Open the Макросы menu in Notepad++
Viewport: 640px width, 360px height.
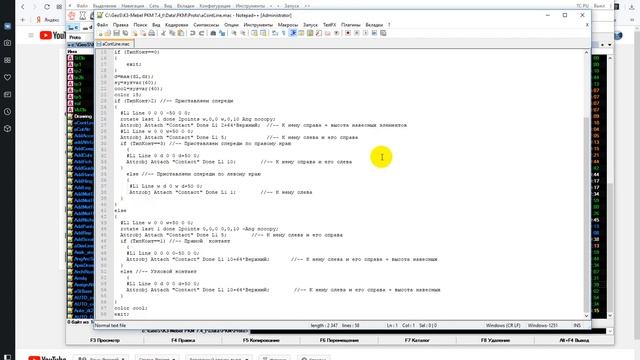click(x=288, y=25)
